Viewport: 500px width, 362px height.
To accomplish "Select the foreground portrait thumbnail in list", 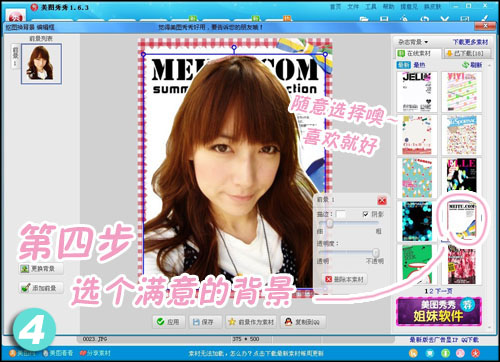I will [x=41, y=63].
